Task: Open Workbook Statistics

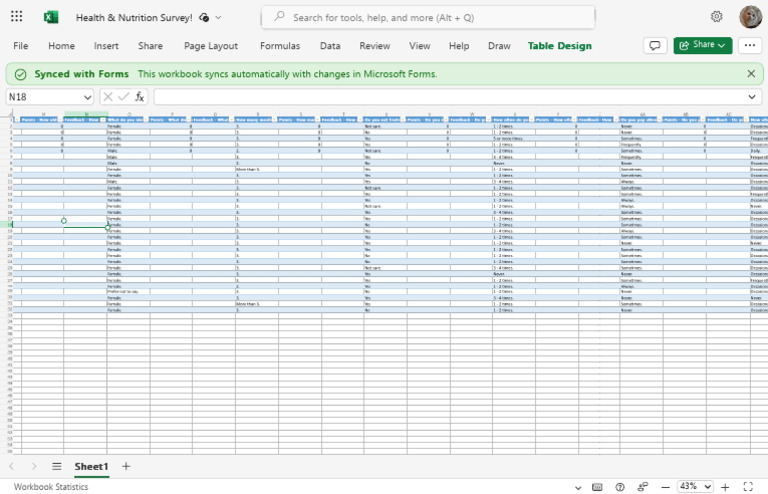Action: pos(51,487)
